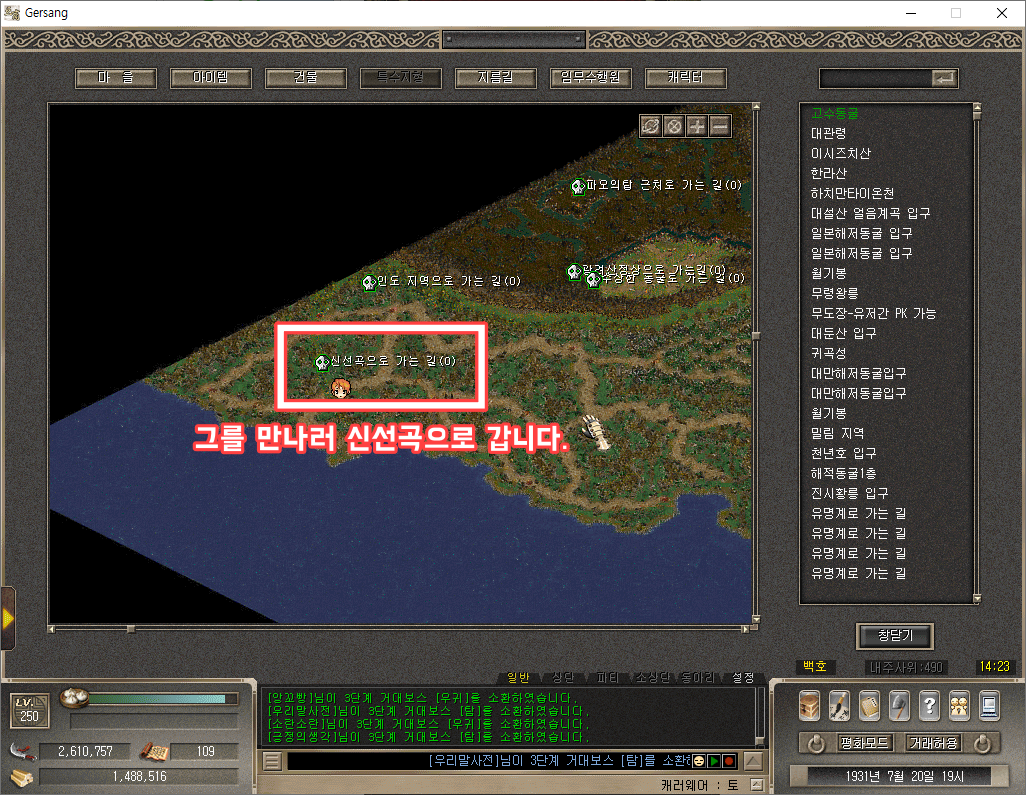Click map horizontal scrollbar right arrow

click(745, 629)
